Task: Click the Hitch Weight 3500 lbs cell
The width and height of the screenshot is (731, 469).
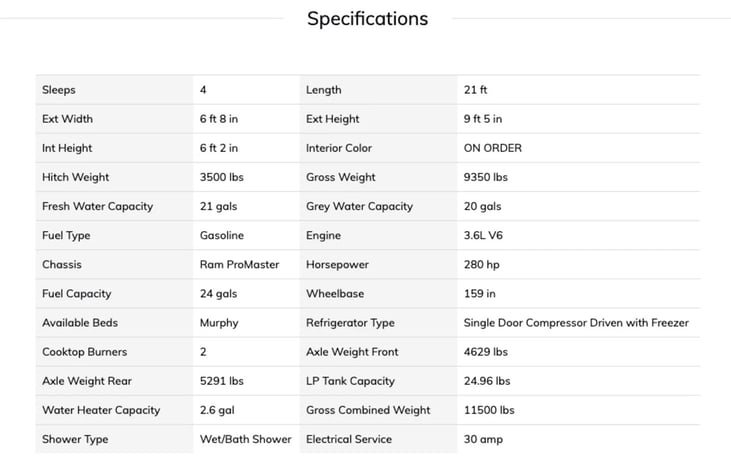Action: 222,177
